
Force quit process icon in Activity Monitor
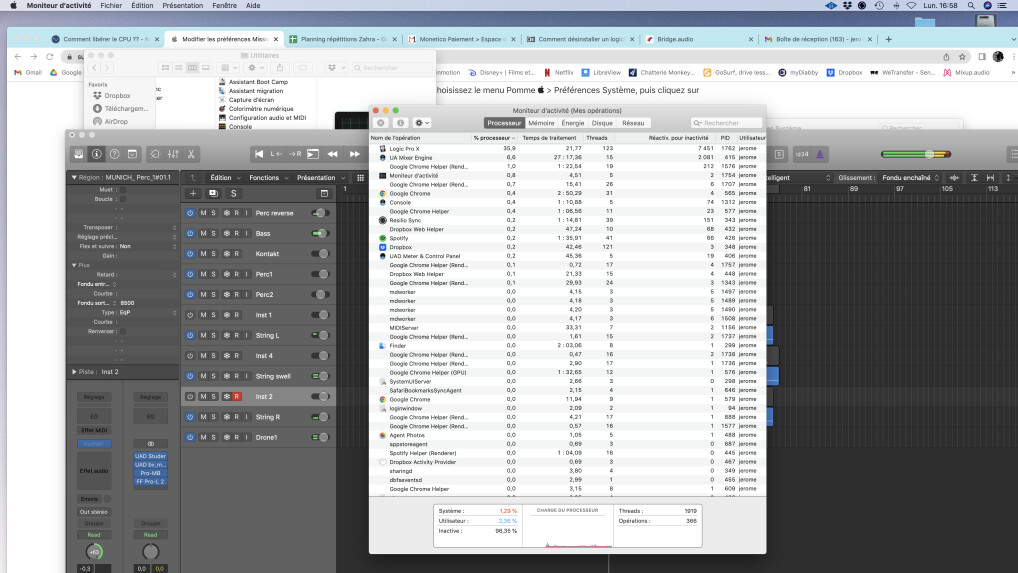click(x=381, y=123)
